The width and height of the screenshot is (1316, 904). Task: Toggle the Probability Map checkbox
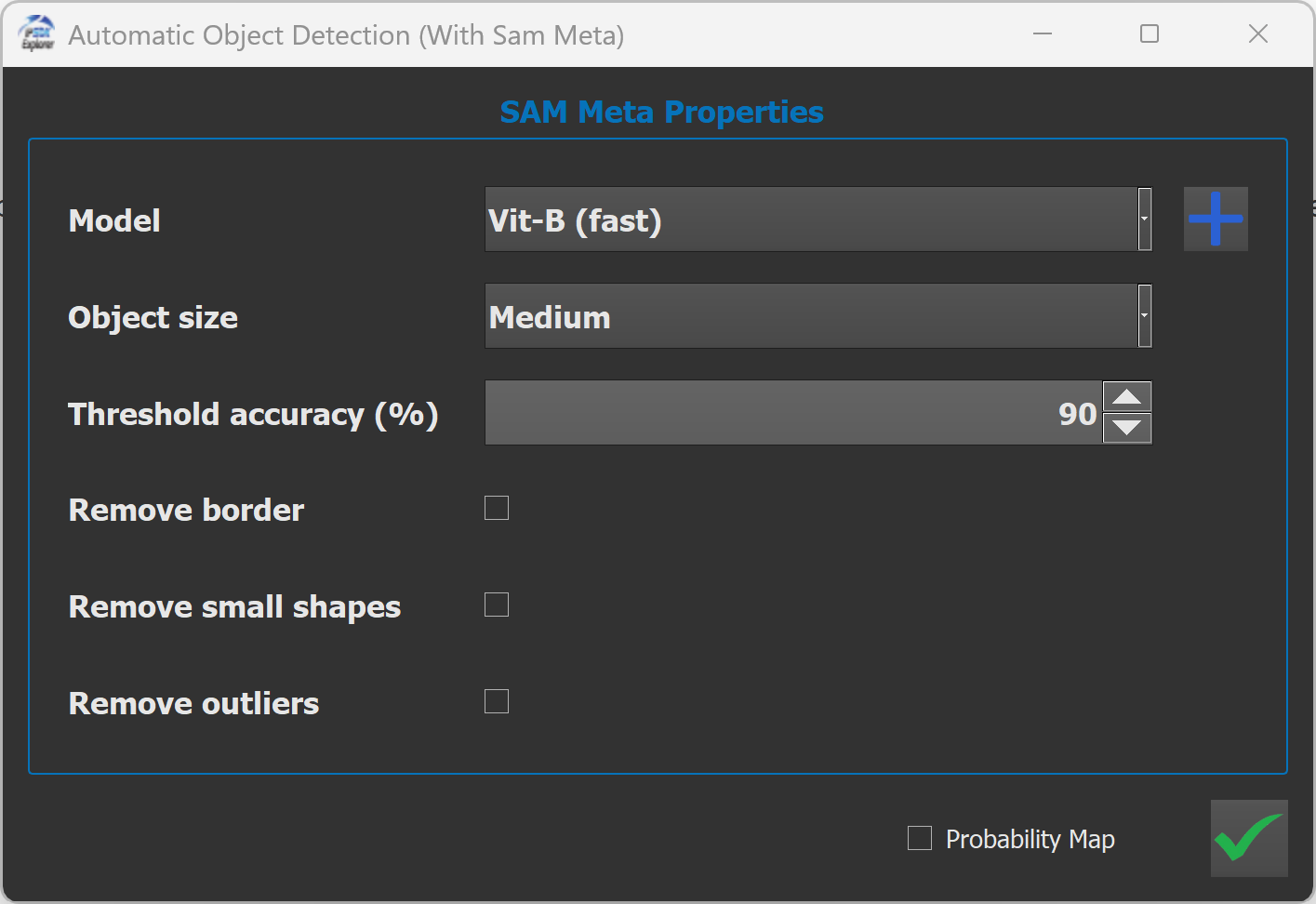(920, 838)
